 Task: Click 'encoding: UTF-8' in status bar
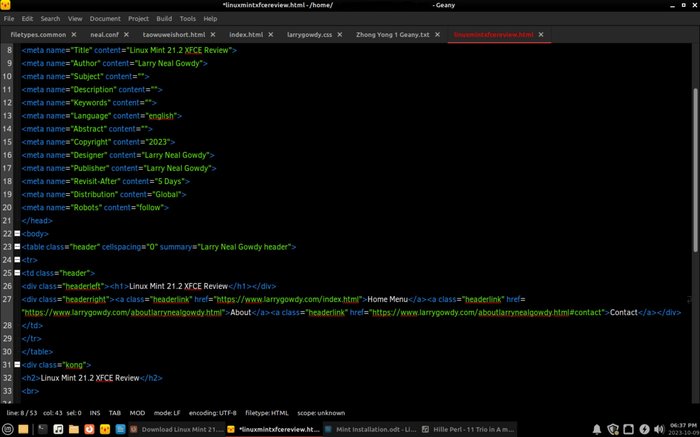tap(212, 413)
